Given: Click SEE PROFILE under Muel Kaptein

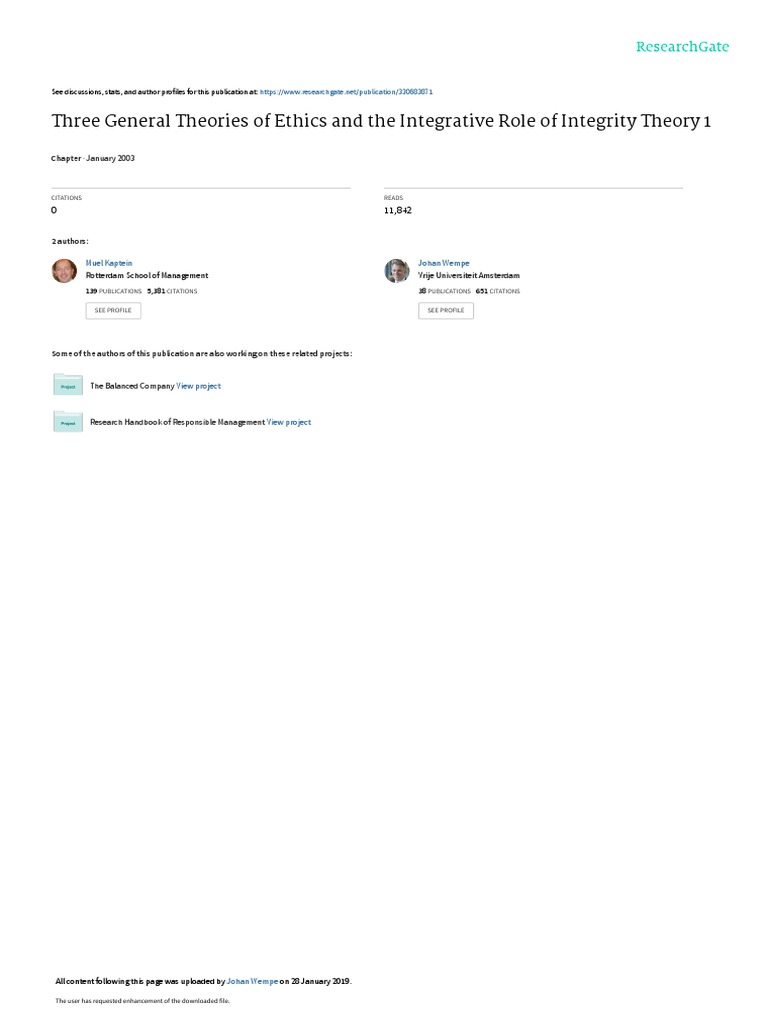Looking at the screenshot, I should (x=113, y=310).
